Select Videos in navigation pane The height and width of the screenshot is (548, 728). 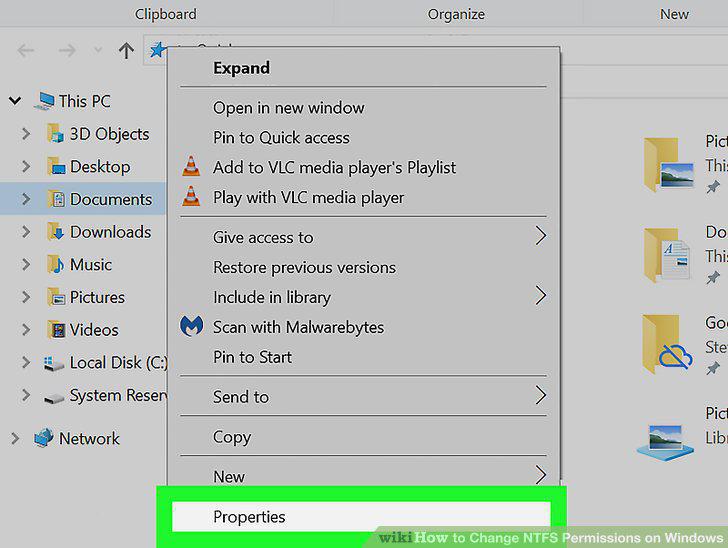pos(94,330)
